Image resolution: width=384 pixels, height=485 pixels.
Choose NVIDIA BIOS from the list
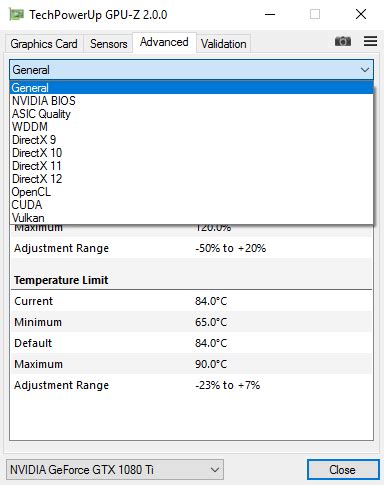pyautogui.click(x=191, y=101)
